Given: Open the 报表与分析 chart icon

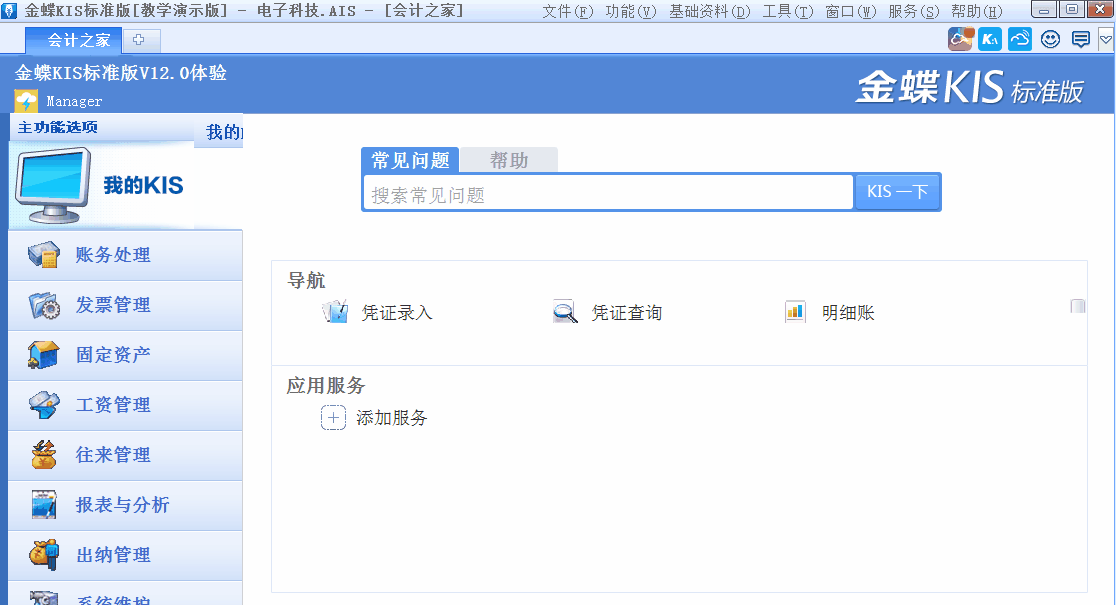Looking at the screenshot, I should [x=43, y=505].
